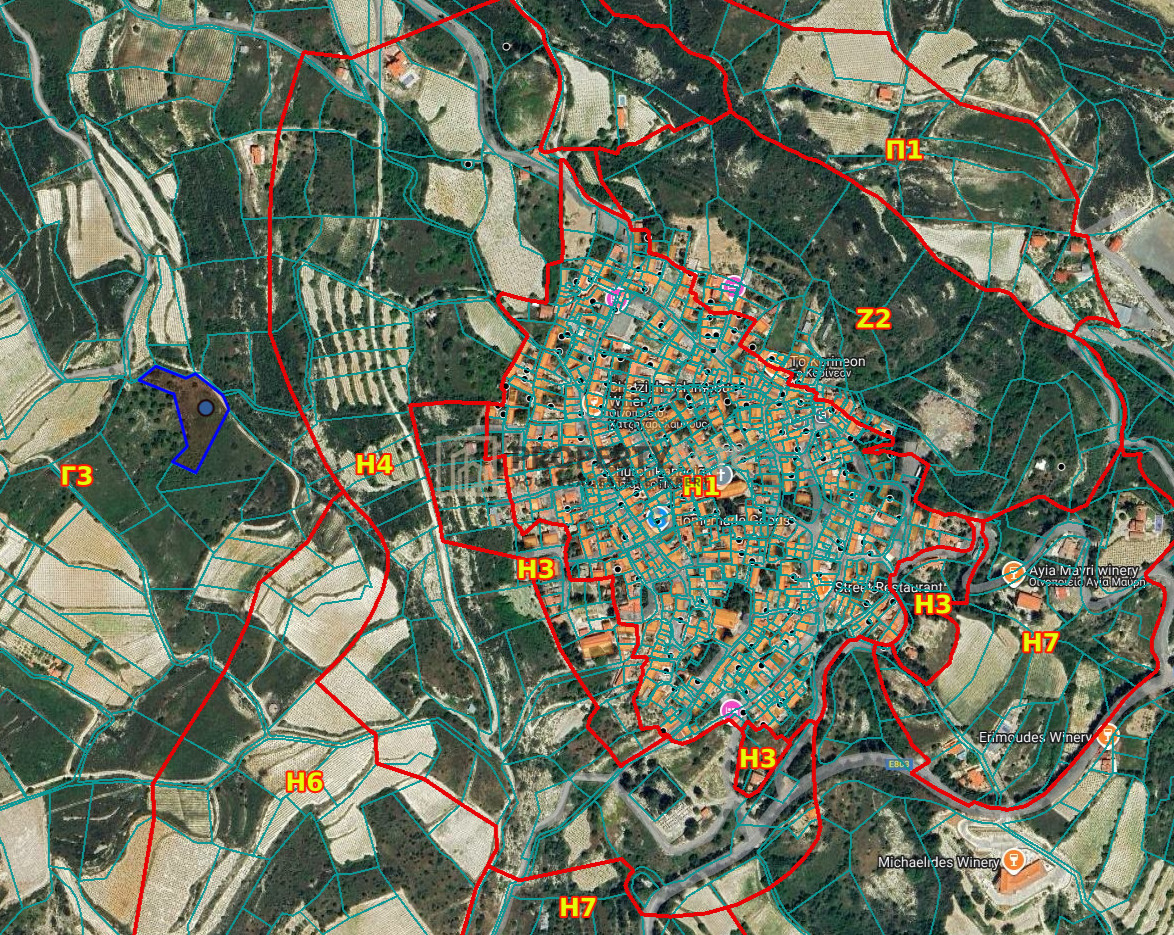Select the blue dot inside the blue-outlined parcel
This screenshot has width=1174, height=935.
point(205,408)
